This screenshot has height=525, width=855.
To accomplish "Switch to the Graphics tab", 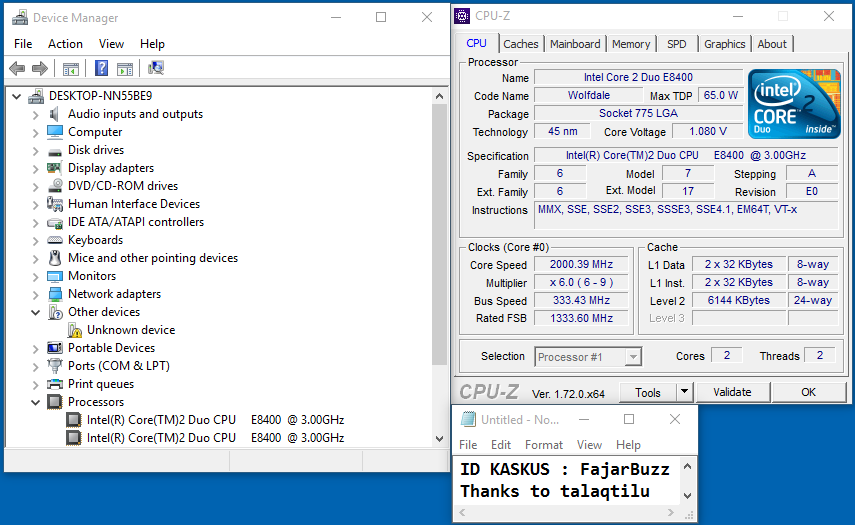I will tap(724, 44).
